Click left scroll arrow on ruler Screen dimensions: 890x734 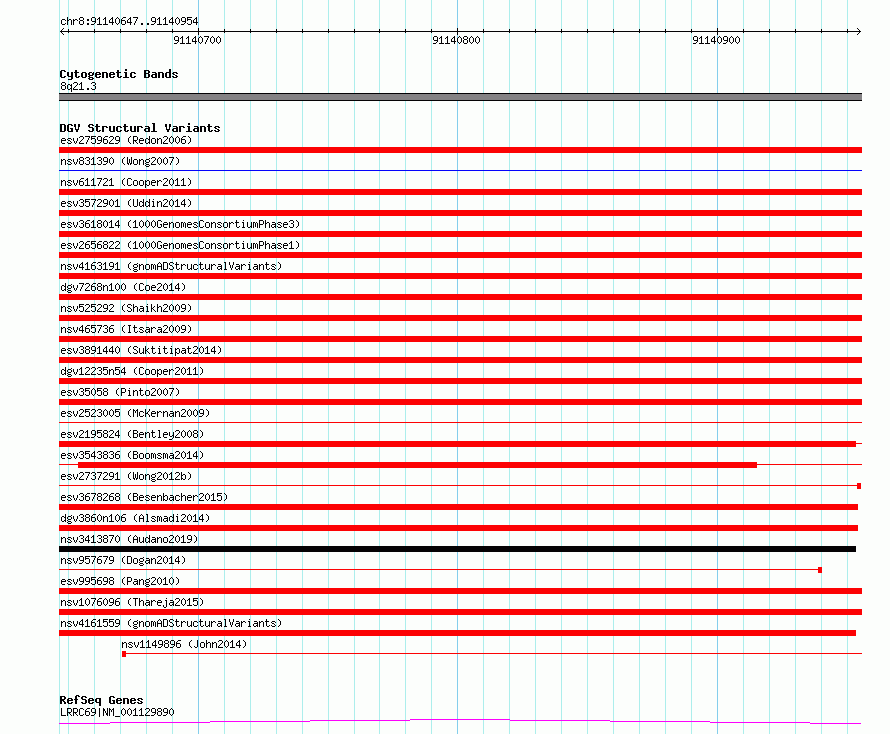point(62,32)
